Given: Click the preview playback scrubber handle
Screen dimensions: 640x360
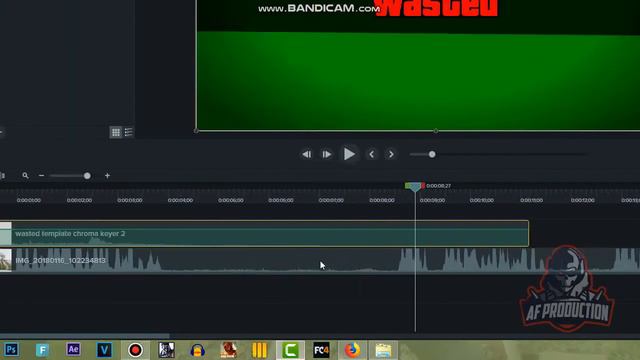Looking at the screenshot, I should pyautogui.click(x=432, y=154).
